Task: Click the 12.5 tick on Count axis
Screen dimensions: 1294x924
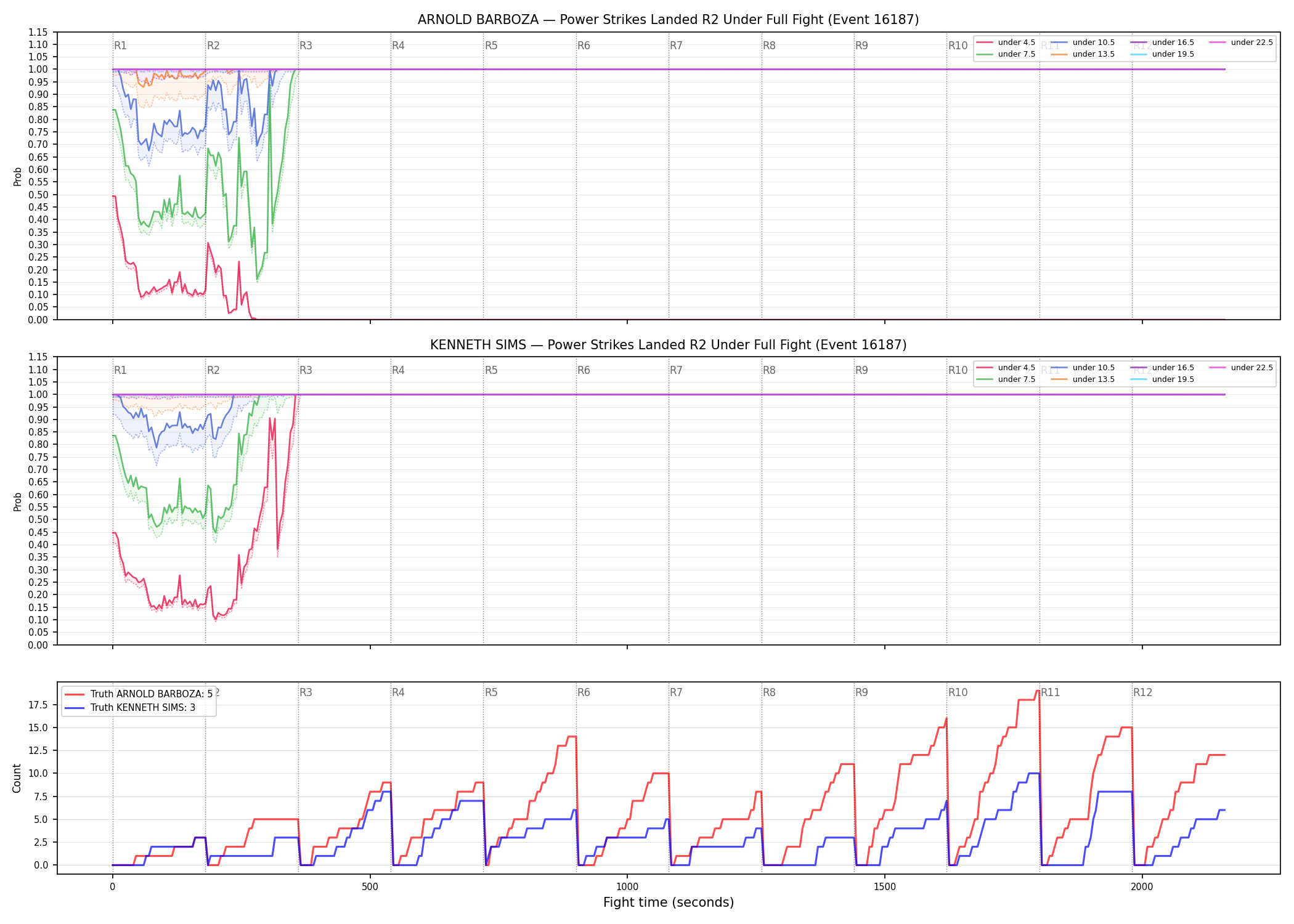Action: click(38, 750)
